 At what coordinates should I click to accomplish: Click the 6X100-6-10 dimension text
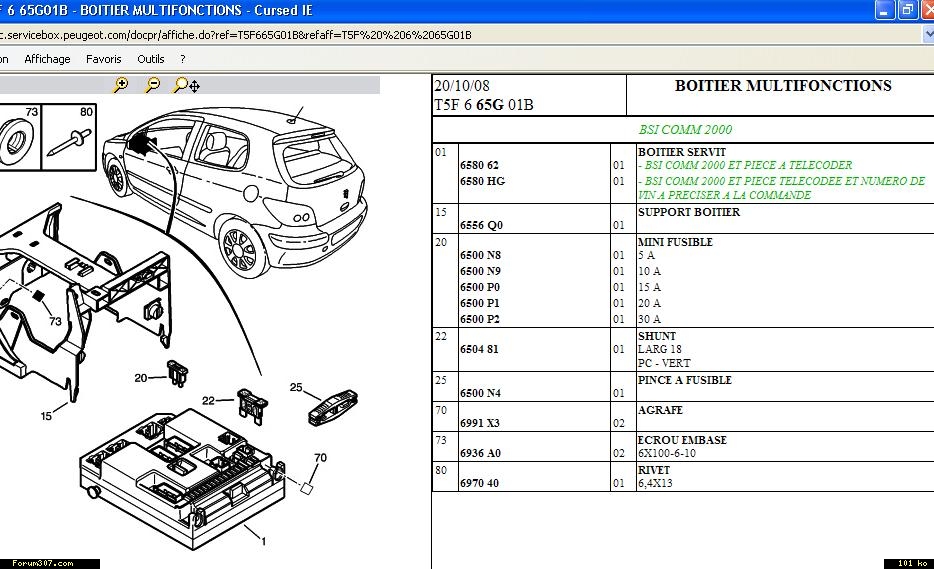[667, 453]
